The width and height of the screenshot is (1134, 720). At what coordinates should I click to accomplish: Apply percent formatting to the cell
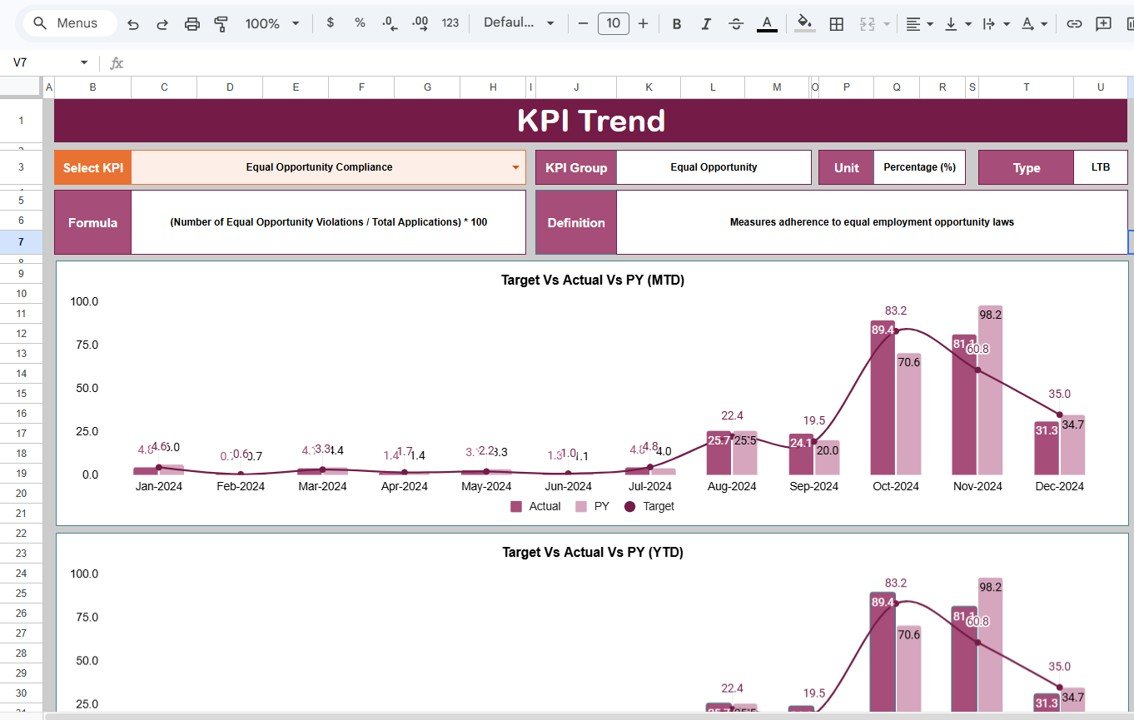coord(359,22)
